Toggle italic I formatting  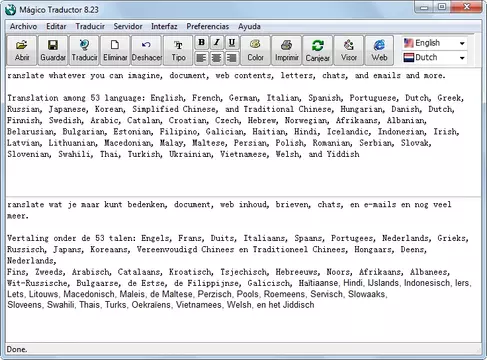click(x=217, y=43)
